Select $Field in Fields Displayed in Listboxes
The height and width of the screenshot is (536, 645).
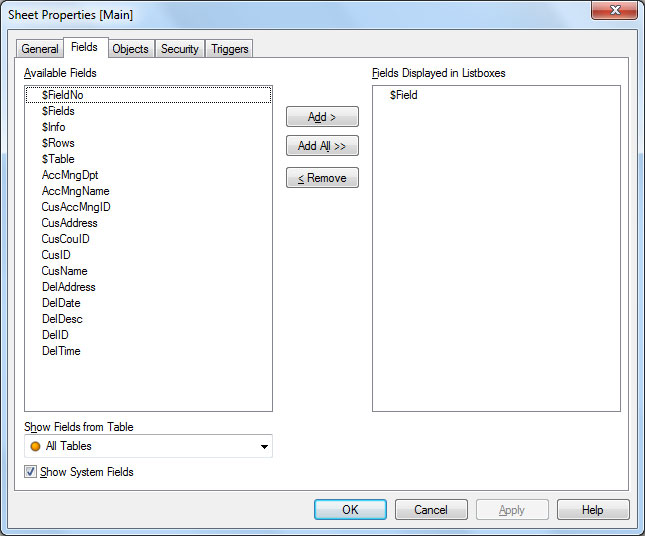click(x=497, y=95)
